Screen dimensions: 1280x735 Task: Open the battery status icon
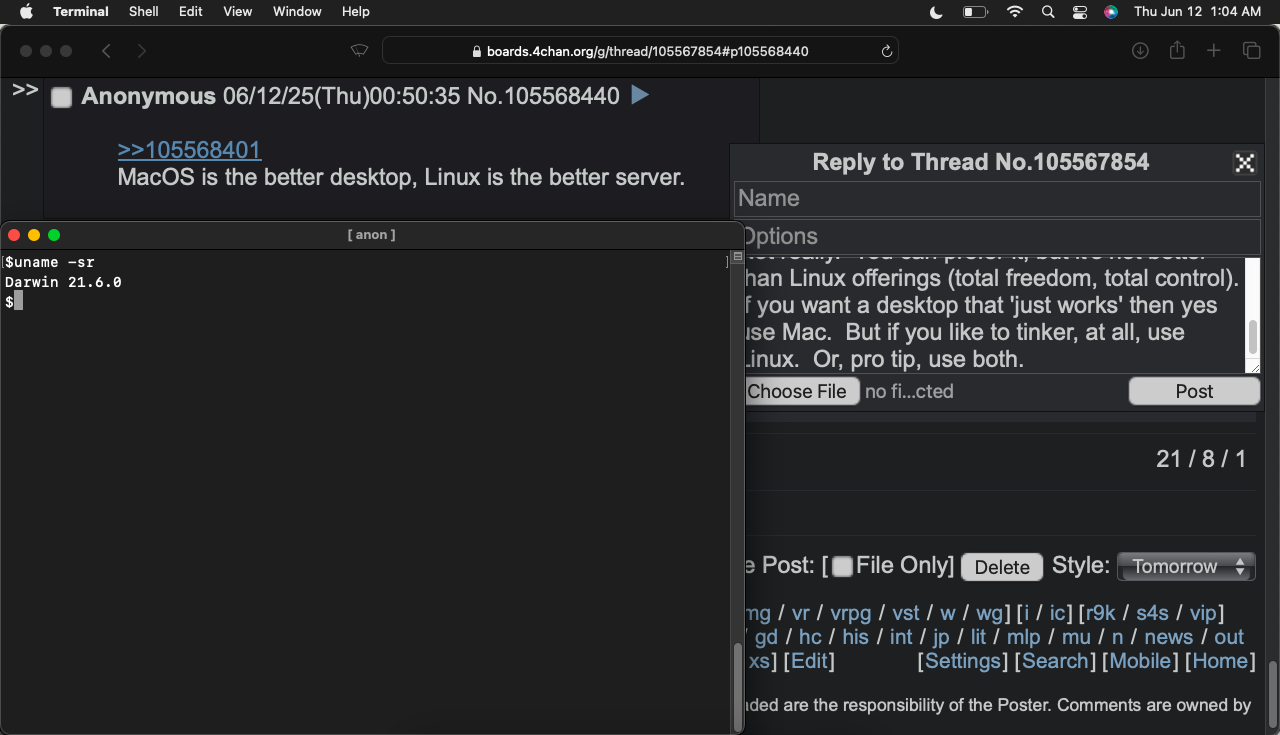coord(975,12)
